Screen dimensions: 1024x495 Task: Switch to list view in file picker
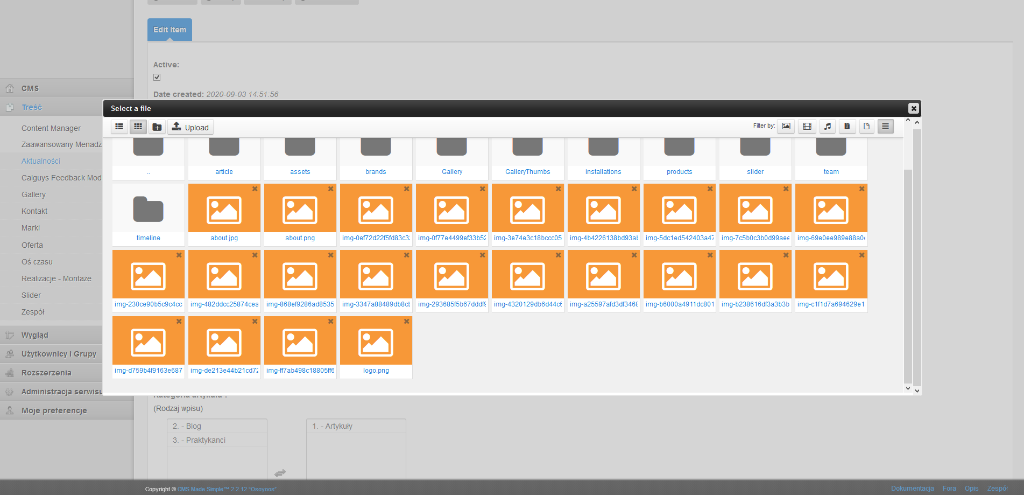click(119, 127)
